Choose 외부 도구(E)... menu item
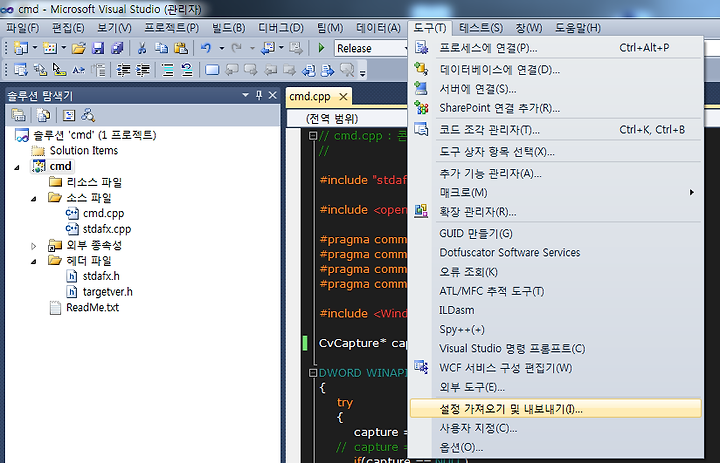Image resolution: width=720 pixels, height=463 pixels. 556,387
